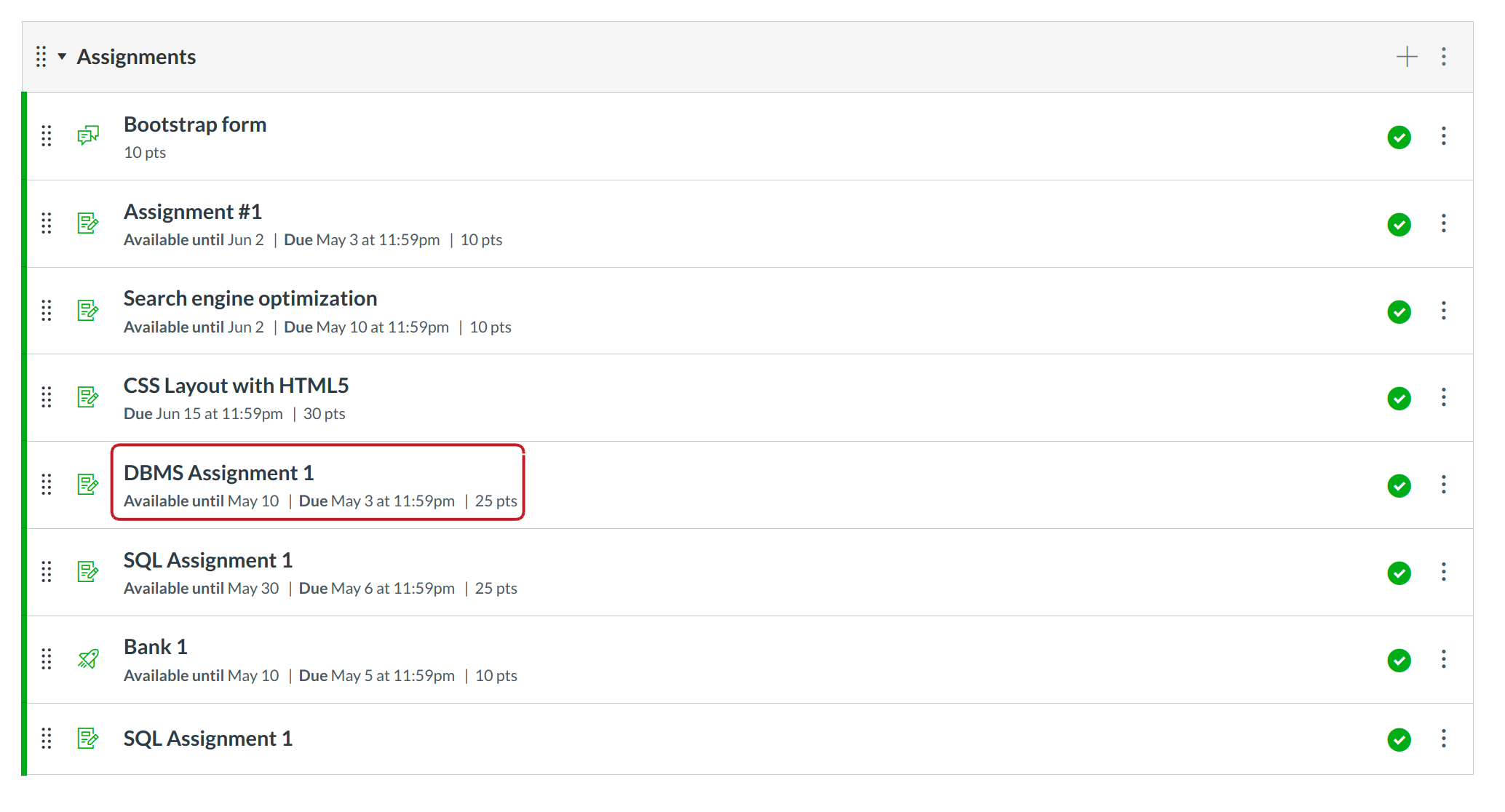Grab the drag handle for Bootstrap form
The width and height of the screenshot is (1505, 812).
coord(47,136)
